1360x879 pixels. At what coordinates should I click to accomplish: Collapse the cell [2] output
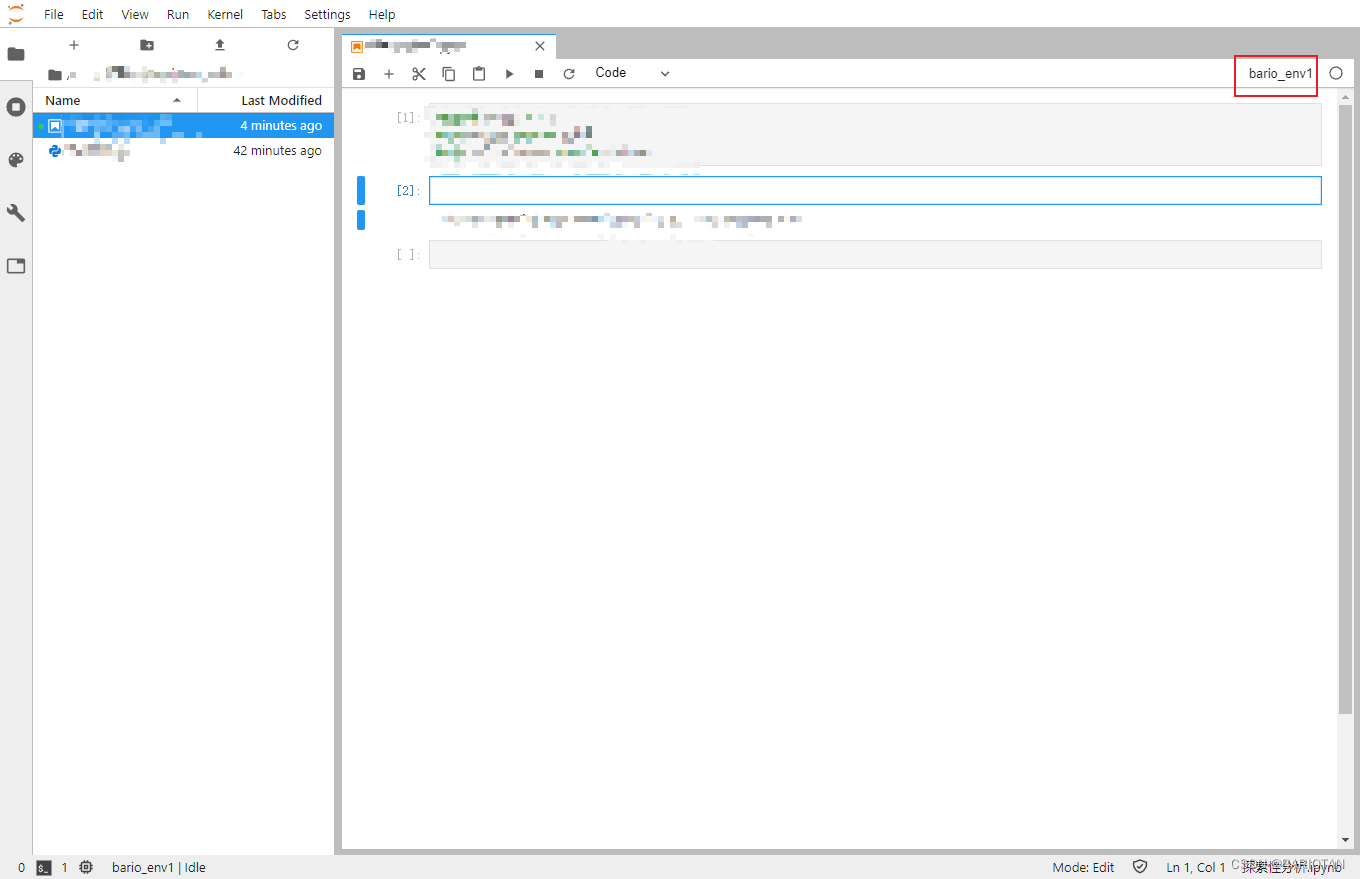click(x=361, y=219)
